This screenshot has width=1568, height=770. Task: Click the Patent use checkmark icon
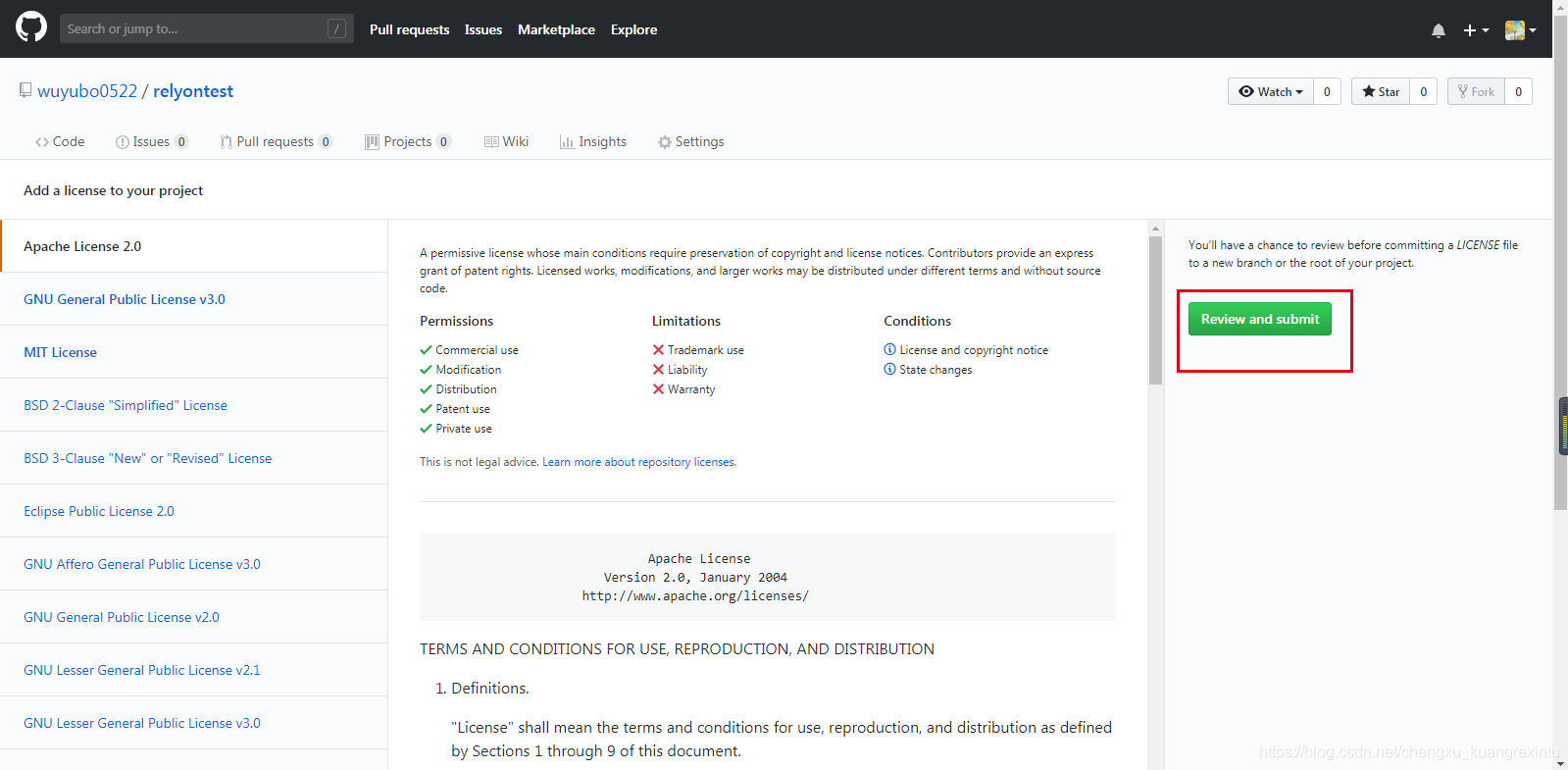[426, 408]
